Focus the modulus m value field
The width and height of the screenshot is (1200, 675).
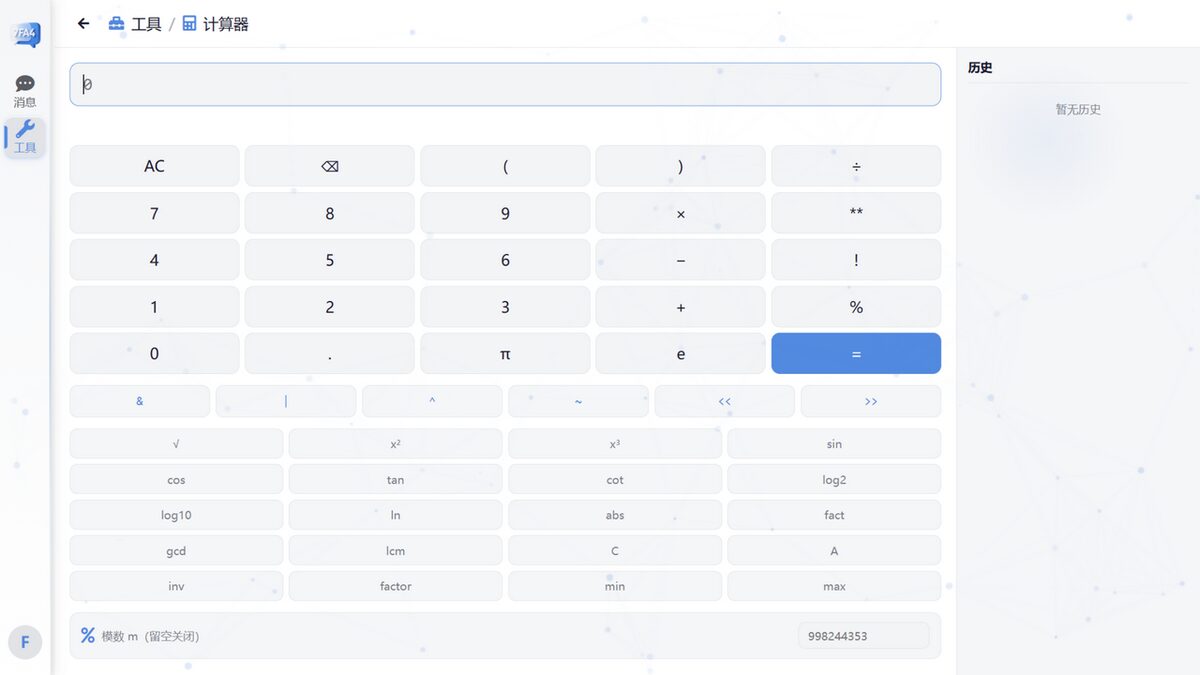tap(864, 635)
